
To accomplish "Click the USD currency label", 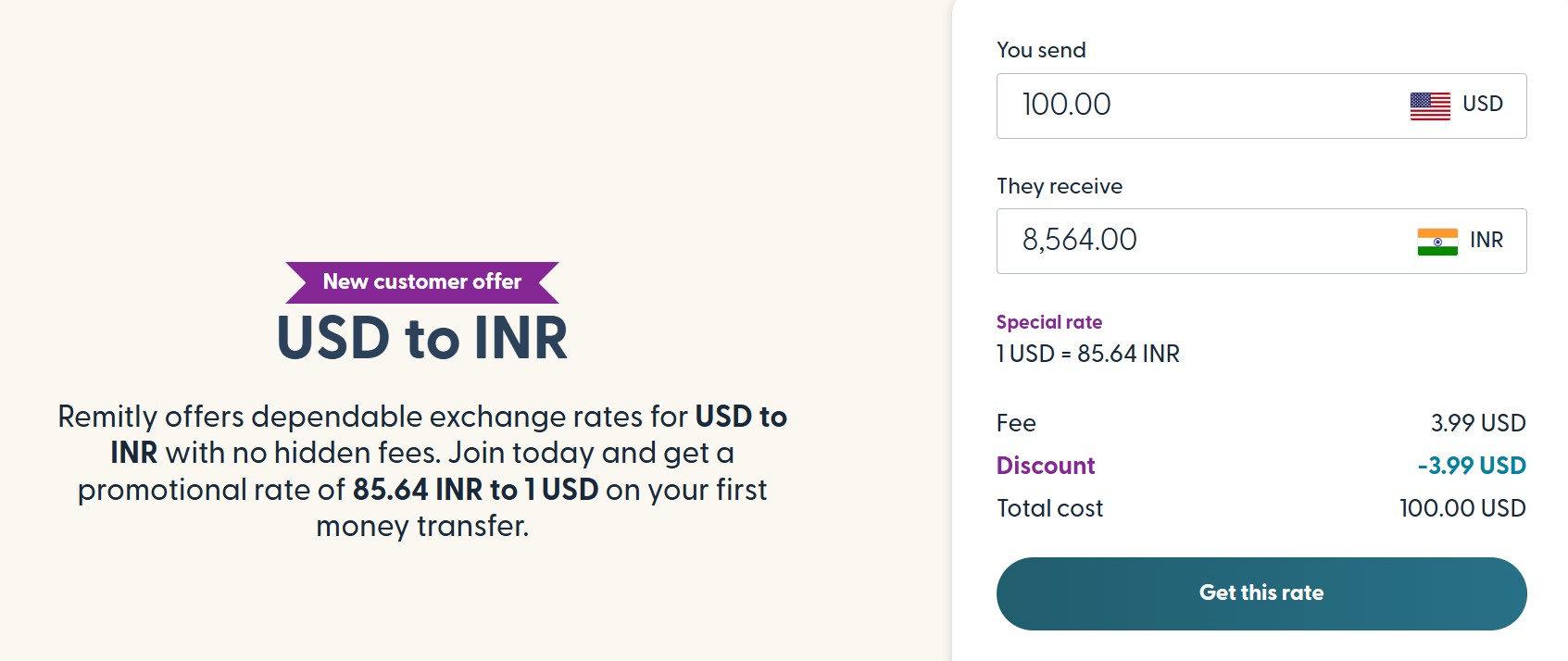I will point(1483,105).
